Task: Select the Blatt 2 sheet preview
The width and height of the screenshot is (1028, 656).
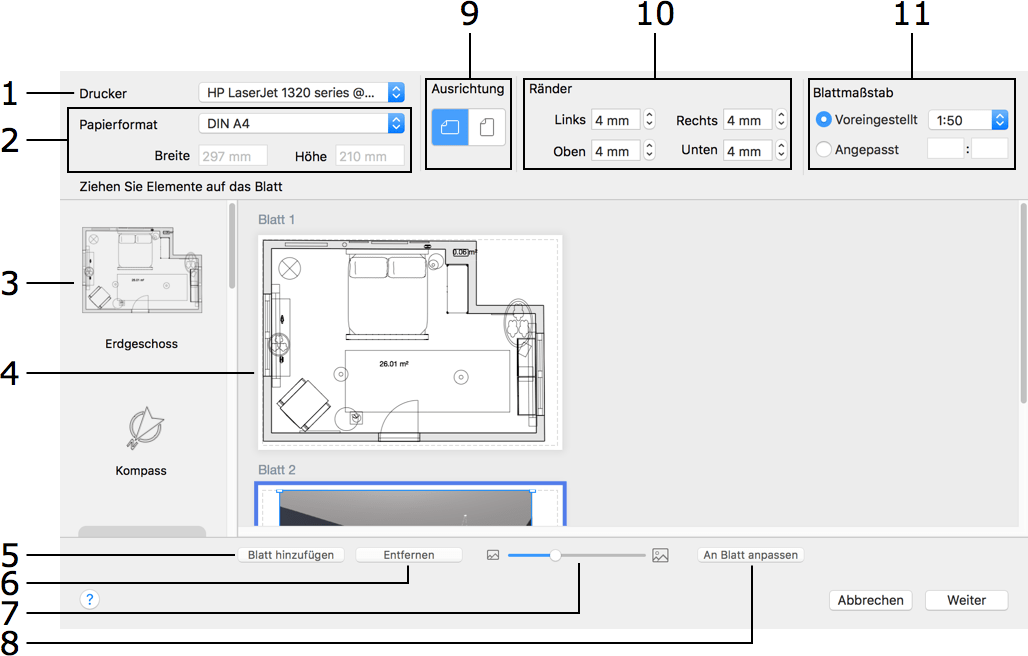Action: (410, 504)
